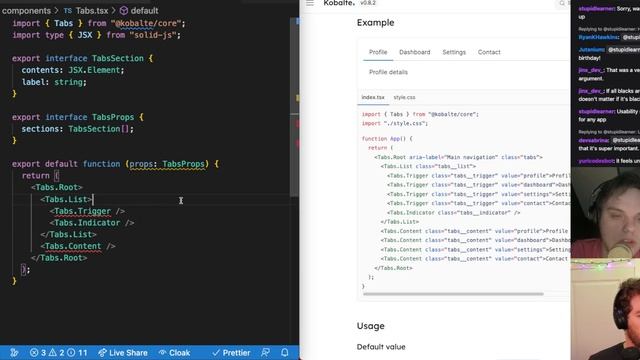Click the 'contents: JSX.Element' line
The image size is (640, 360).
click(x=73, y=70)
